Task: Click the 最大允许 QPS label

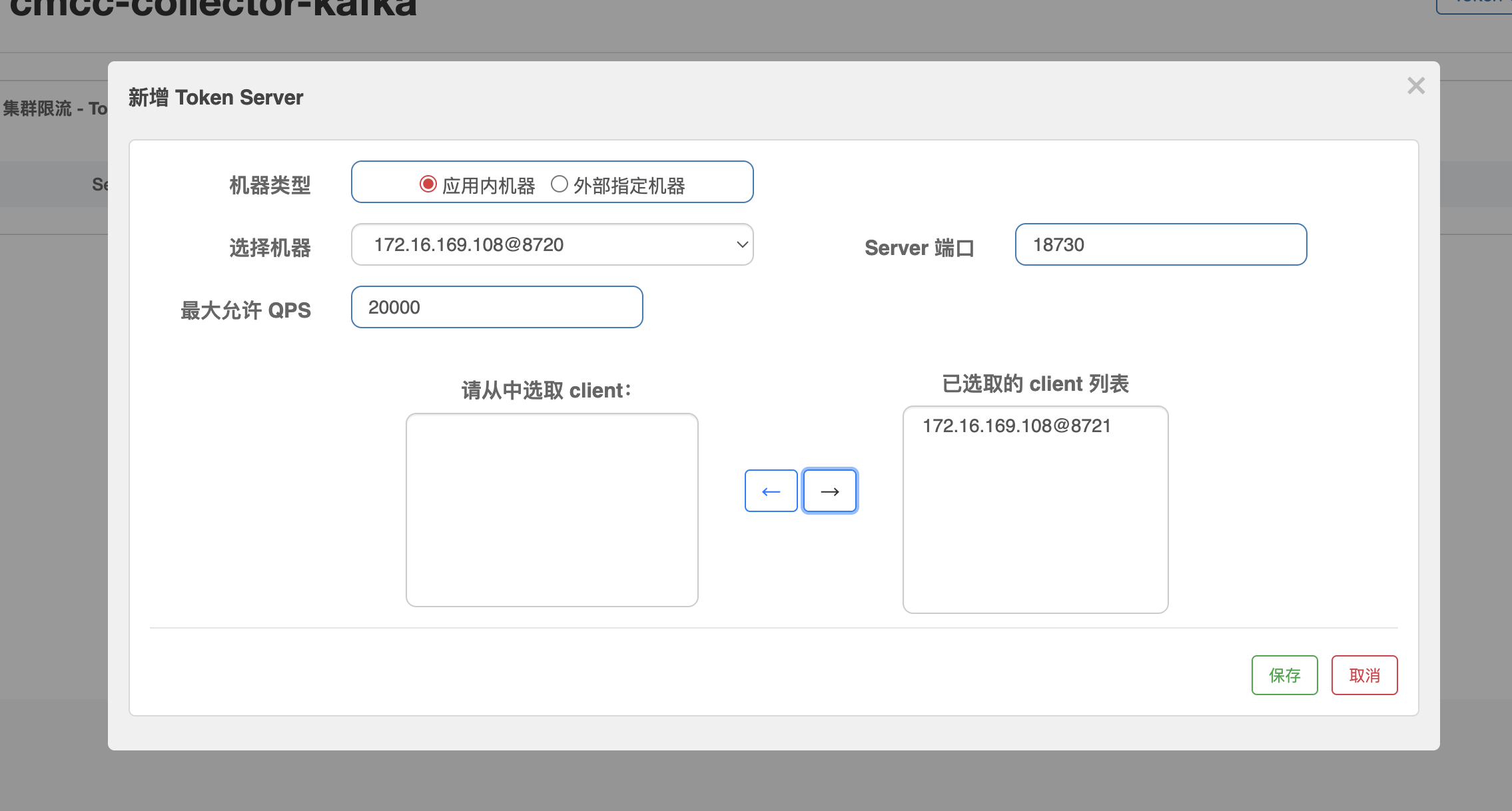Action: pyautogui.click(x=245, y=310)
